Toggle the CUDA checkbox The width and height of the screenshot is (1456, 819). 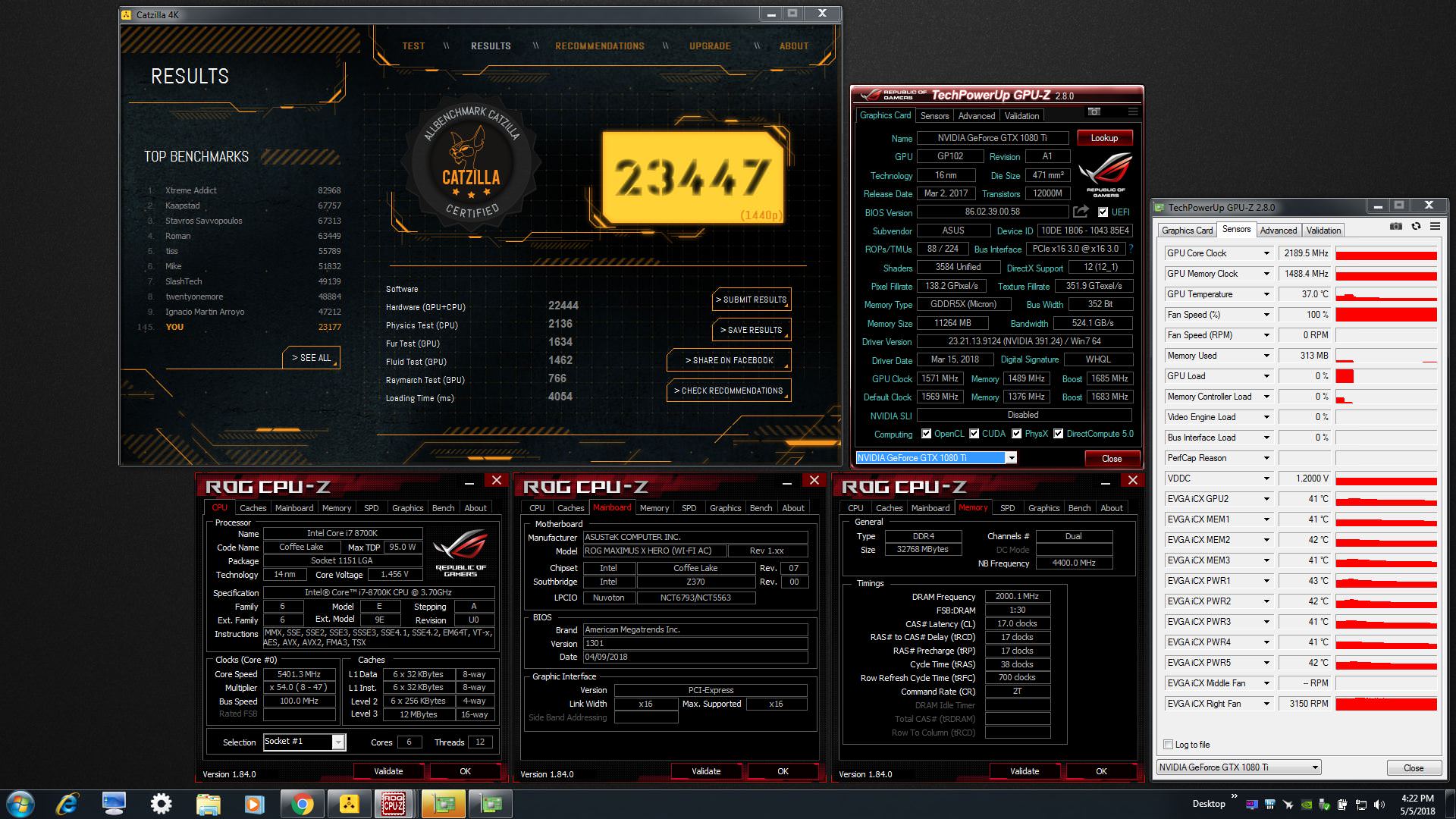point(974,434)
